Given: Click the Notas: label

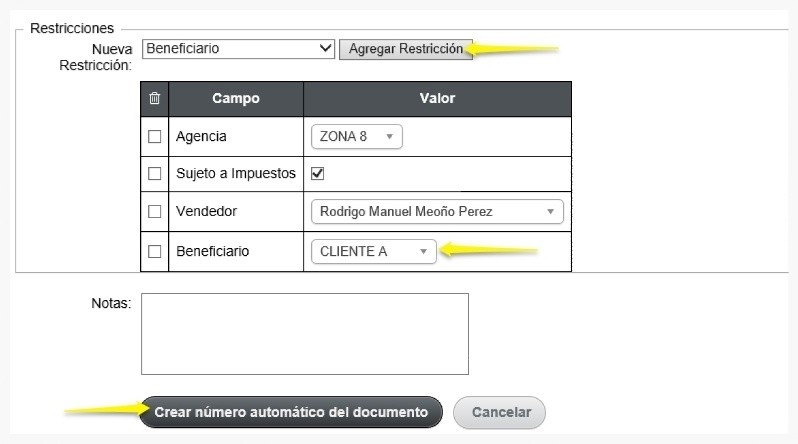Looking at the screenshot, I should pos(111,303).
